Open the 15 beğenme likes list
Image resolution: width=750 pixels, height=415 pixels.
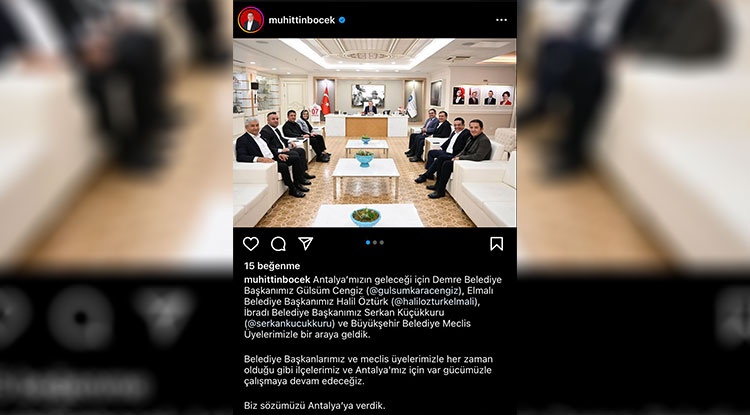coord(272,266)
